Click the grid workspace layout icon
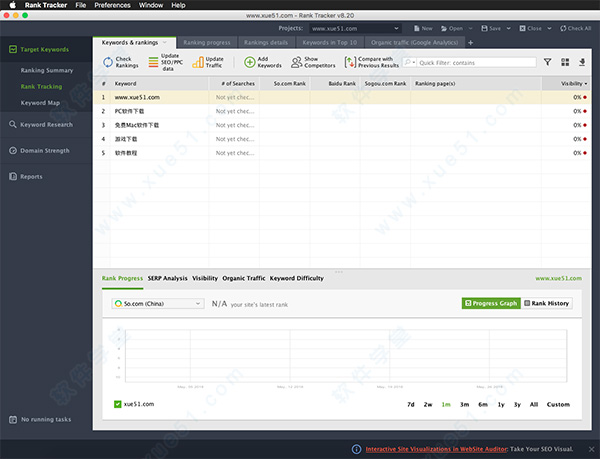 click(565, 62)
